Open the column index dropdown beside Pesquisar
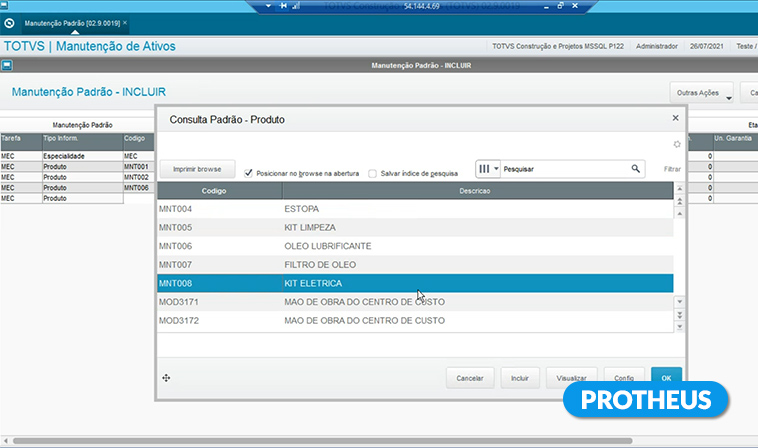Viewport: 758px width, 448px height. point(487,169)
